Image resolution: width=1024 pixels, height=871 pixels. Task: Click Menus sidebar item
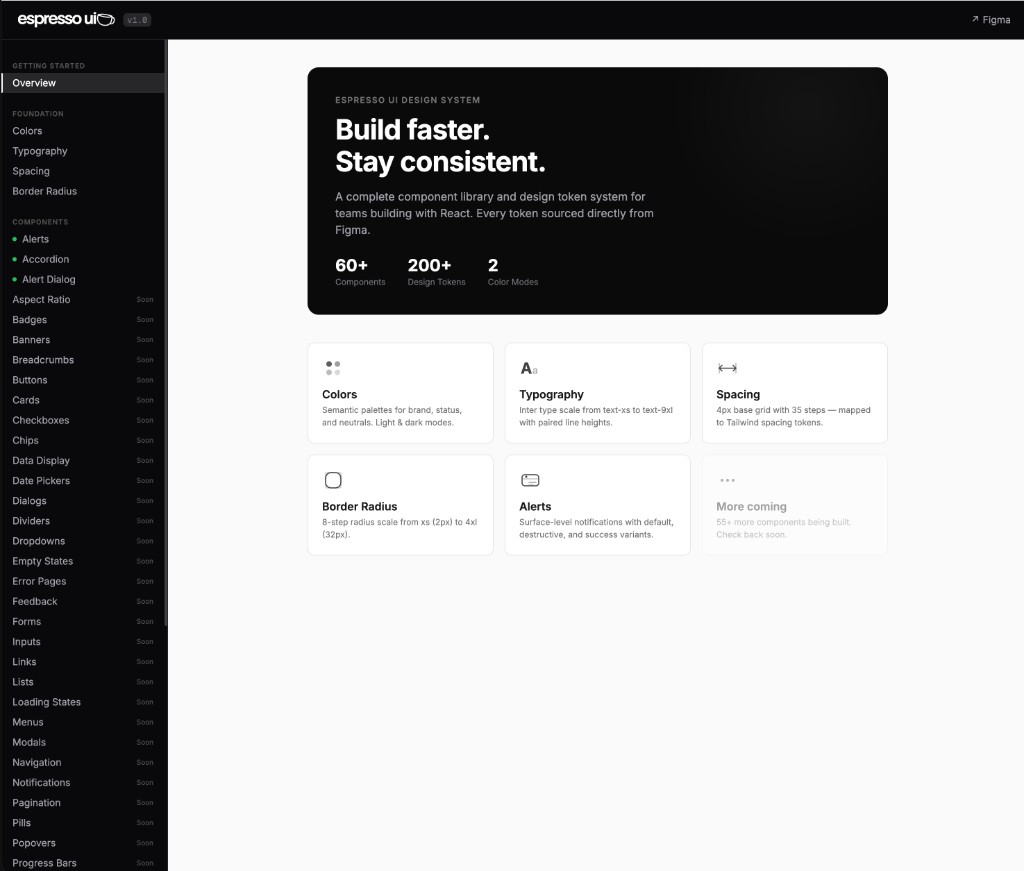point(83,722)
